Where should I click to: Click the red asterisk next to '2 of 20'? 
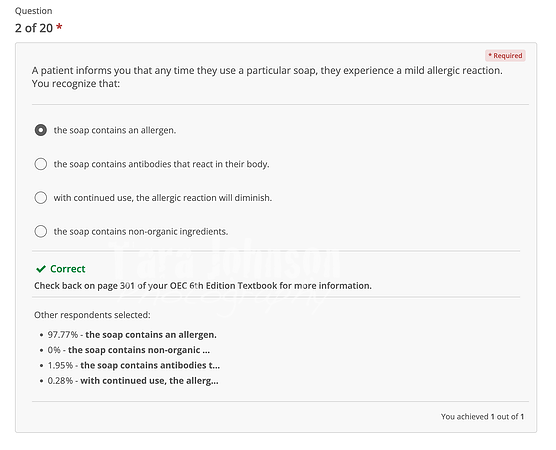coord(59,26)
